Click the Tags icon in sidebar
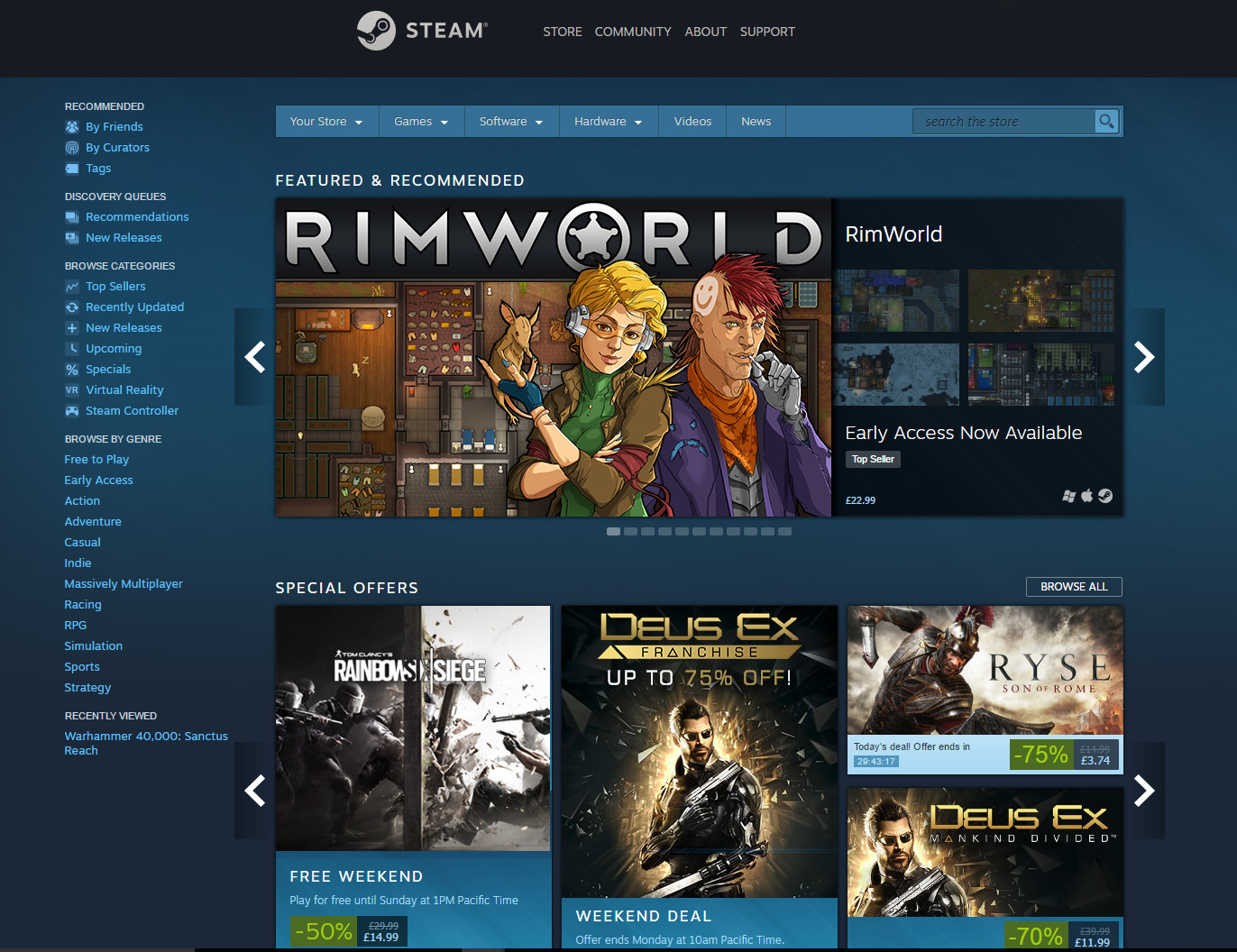Viewport: 1237px width, 952px height. pyautogui.click(x=72, y=169)
